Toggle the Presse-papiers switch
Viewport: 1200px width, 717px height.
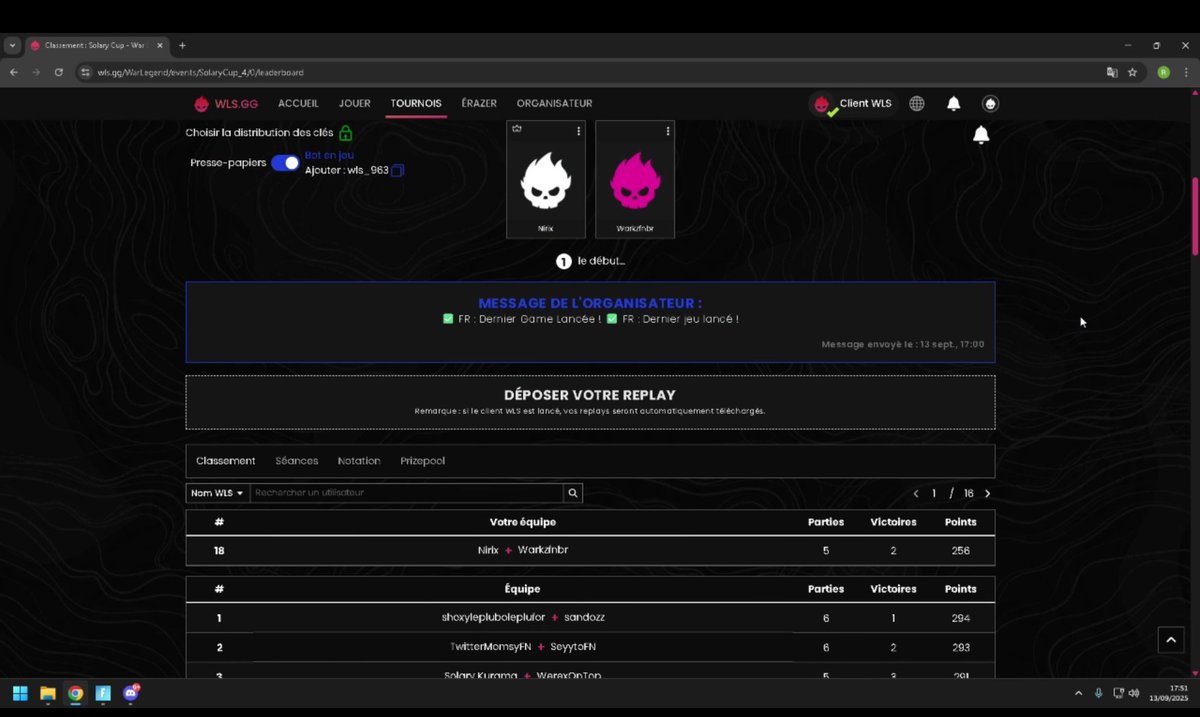click(x=285, y=162)
